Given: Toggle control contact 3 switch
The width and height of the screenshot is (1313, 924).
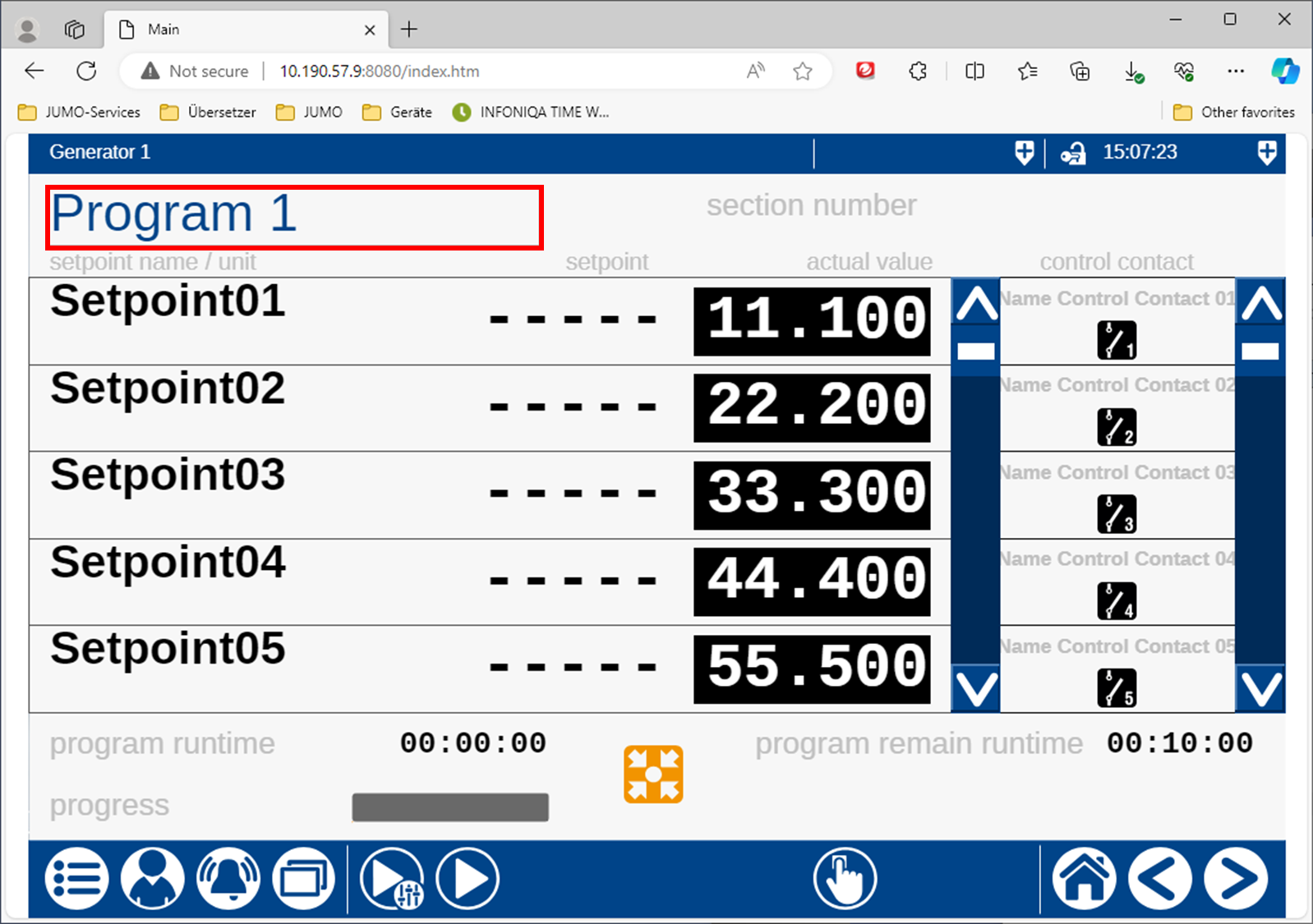Looking at the screenshot, I should (1117, 514).
